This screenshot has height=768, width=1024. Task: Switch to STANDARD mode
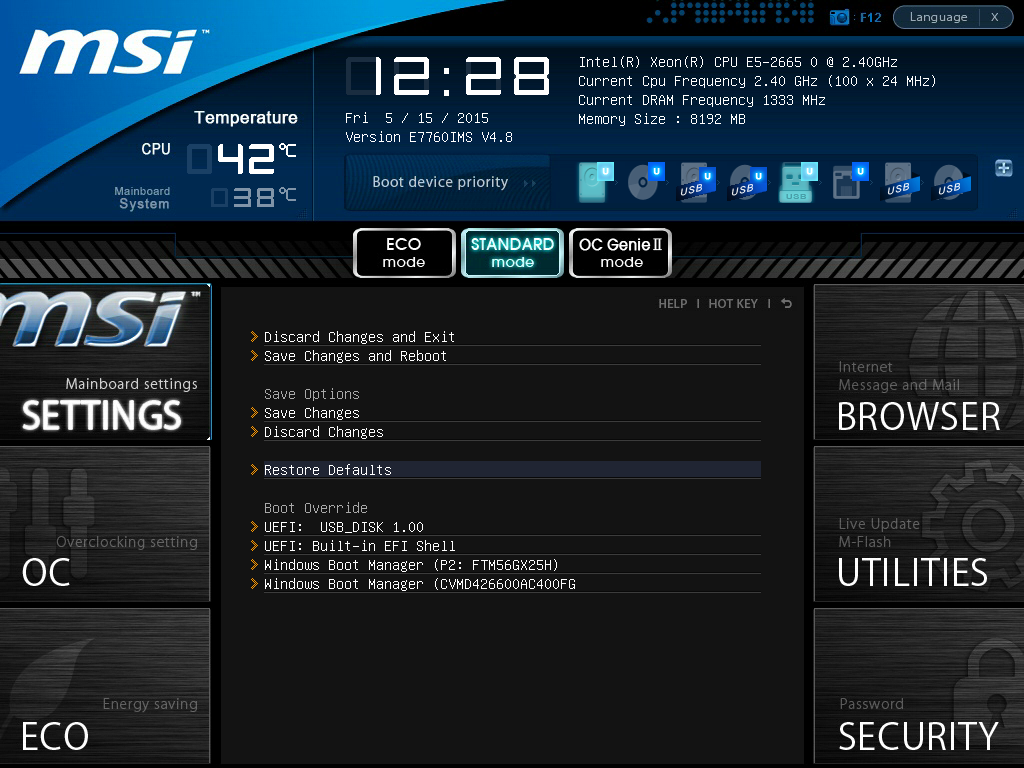(x=512, y=253)
